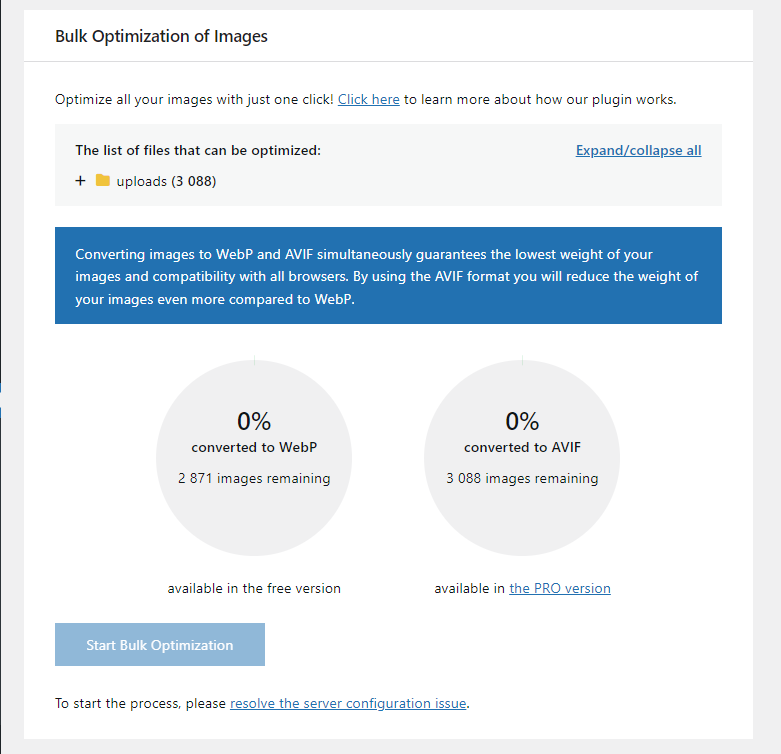Viewport: 781px width, 754px height.
Task: Click the yellow uploads folder icon
Action: 103,180
